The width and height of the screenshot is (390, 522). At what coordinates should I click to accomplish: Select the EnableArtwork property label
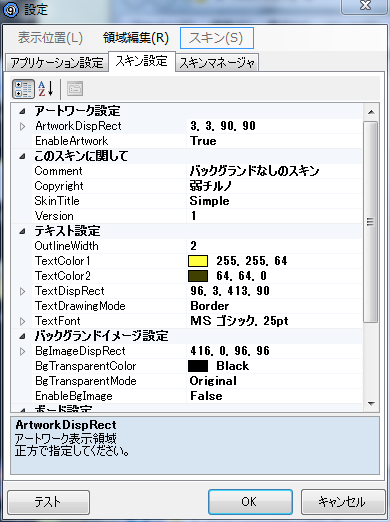tap(72, 141)
